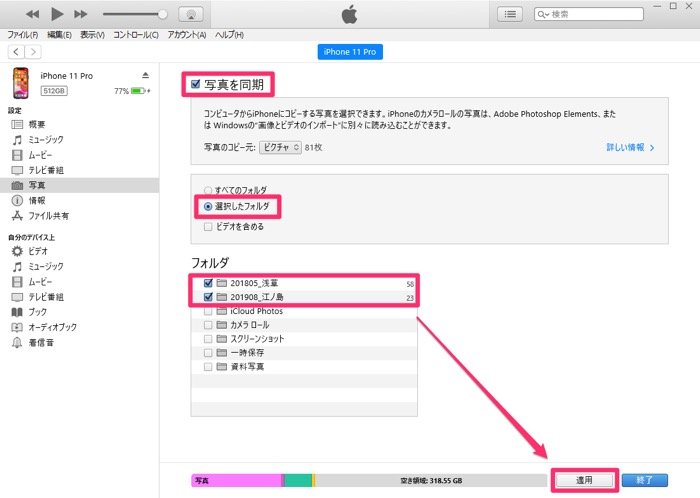Go forward with the right arrow
The height and width of the screenshot is (498, 700).
tap(33, 52)
